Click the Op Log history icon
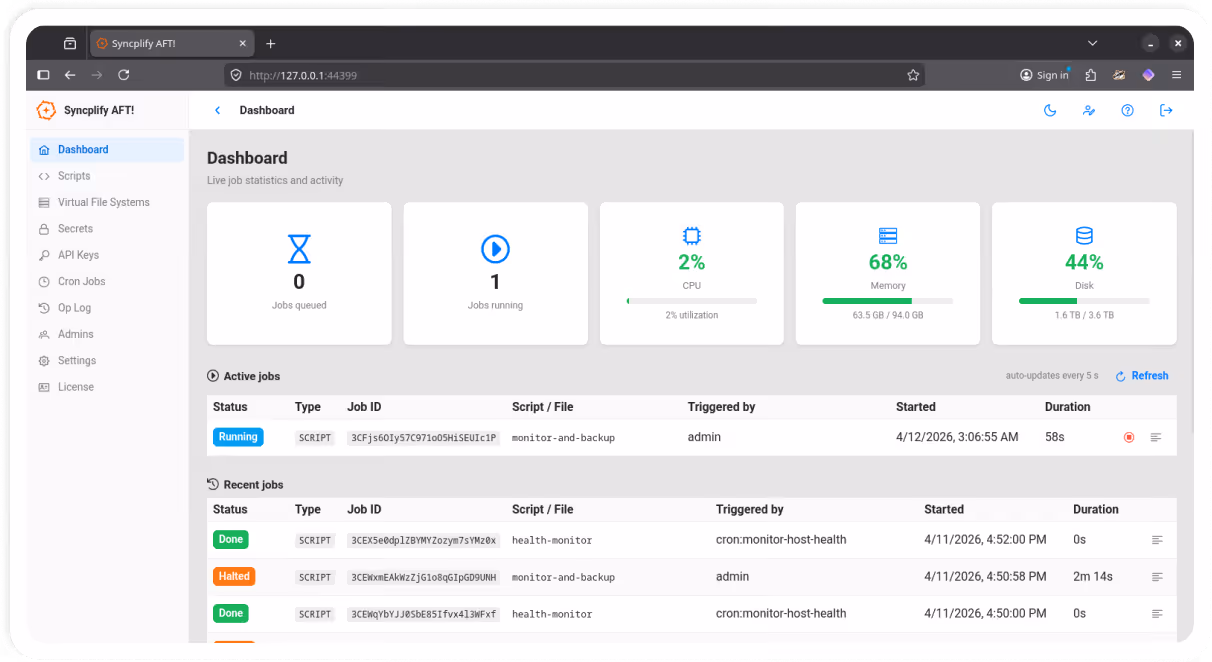The height and width of the screenshot is (662, 1212). [x=44, y=308]
